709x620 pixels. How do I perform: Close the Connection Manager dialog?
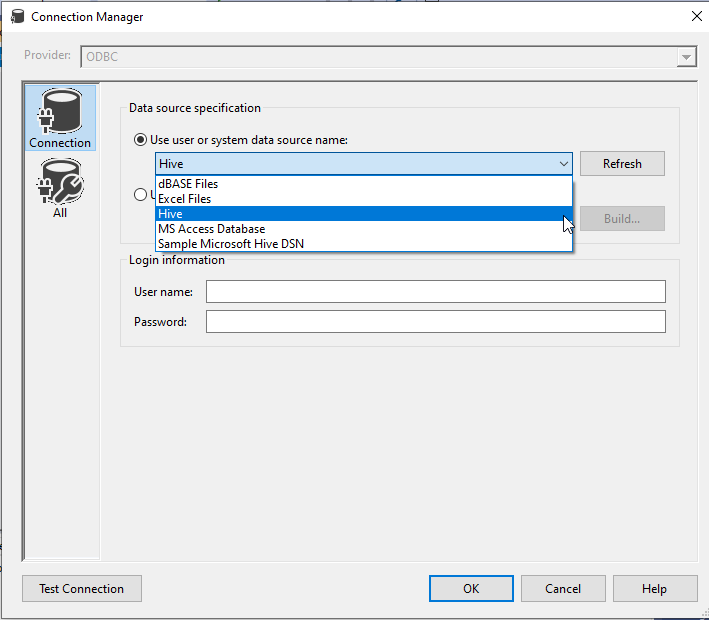[695, 16]
